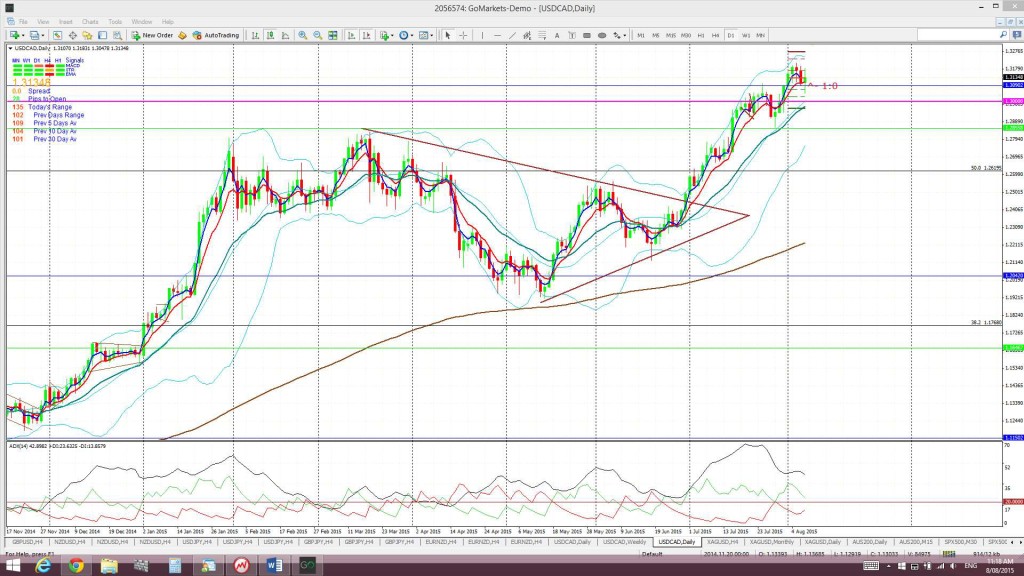
Task: Toggle the Terminal window icon
Action: (103, 35)
